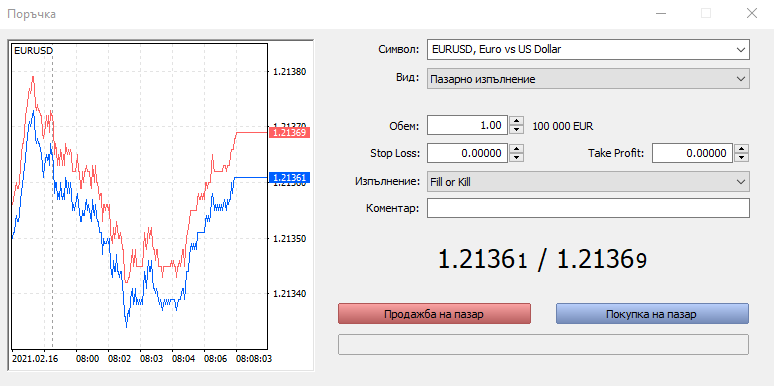Click the 08:00 time label on chart
This screenshot has height=386, width=774.
87,358
